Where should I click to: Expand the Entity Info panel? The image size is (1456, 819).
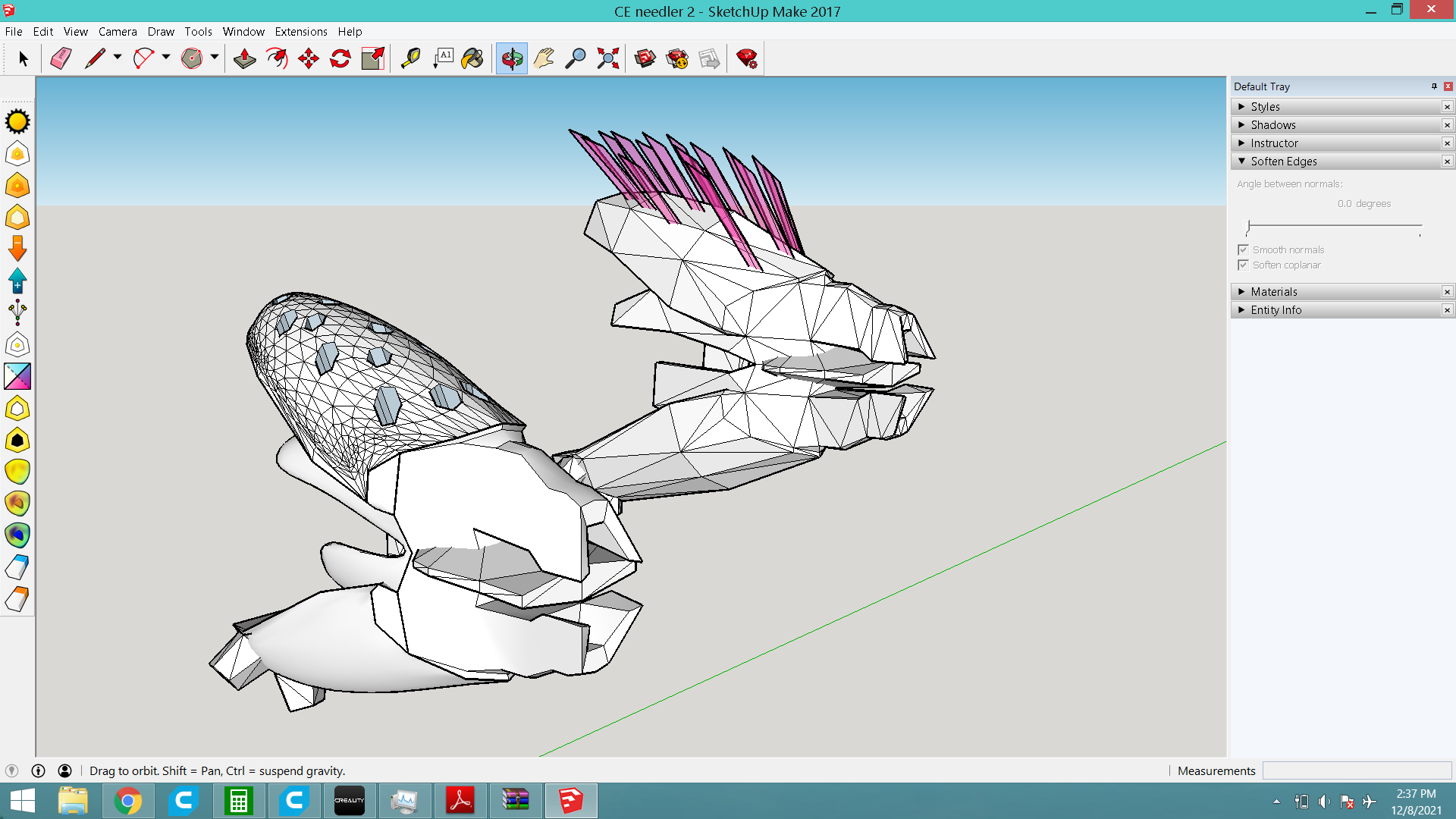coord(1276,310)
